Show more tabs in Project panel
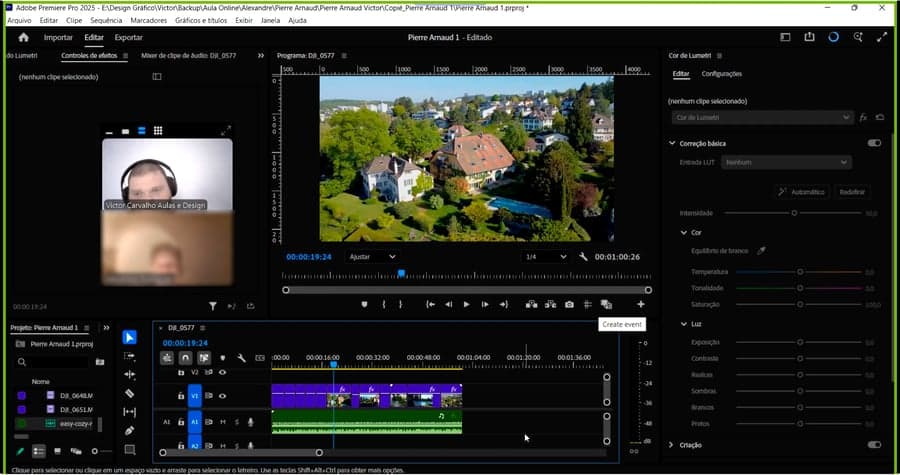The image size is (900, 475). [x=106, y=328]
